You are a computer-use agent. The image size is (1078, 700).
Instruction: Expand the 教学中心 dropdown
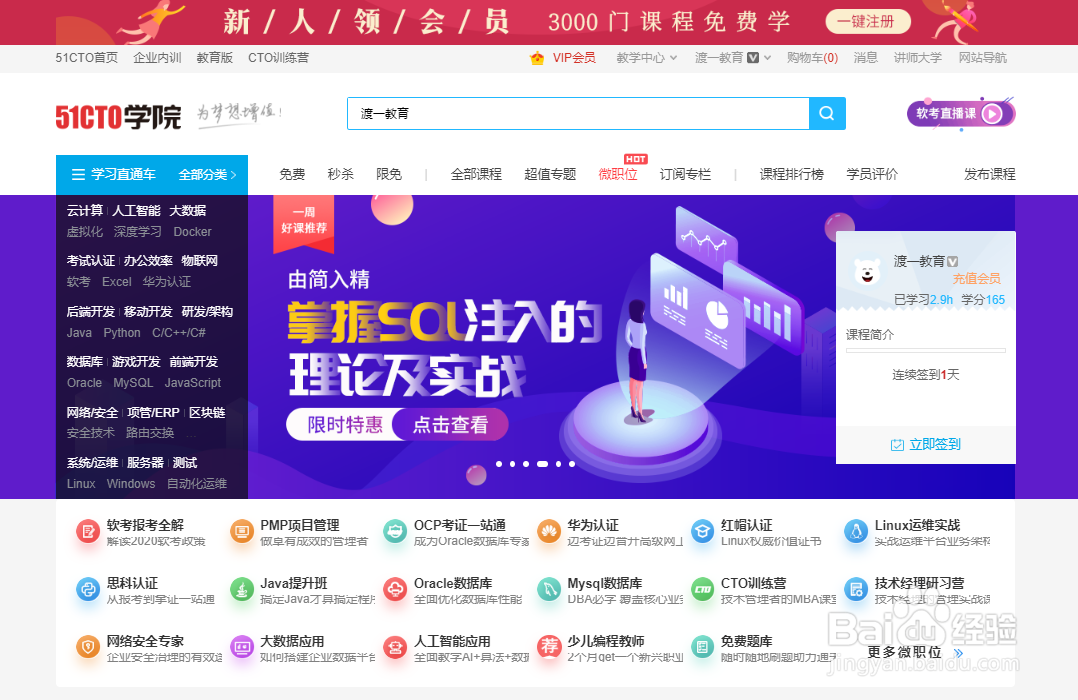coord(646,58)
